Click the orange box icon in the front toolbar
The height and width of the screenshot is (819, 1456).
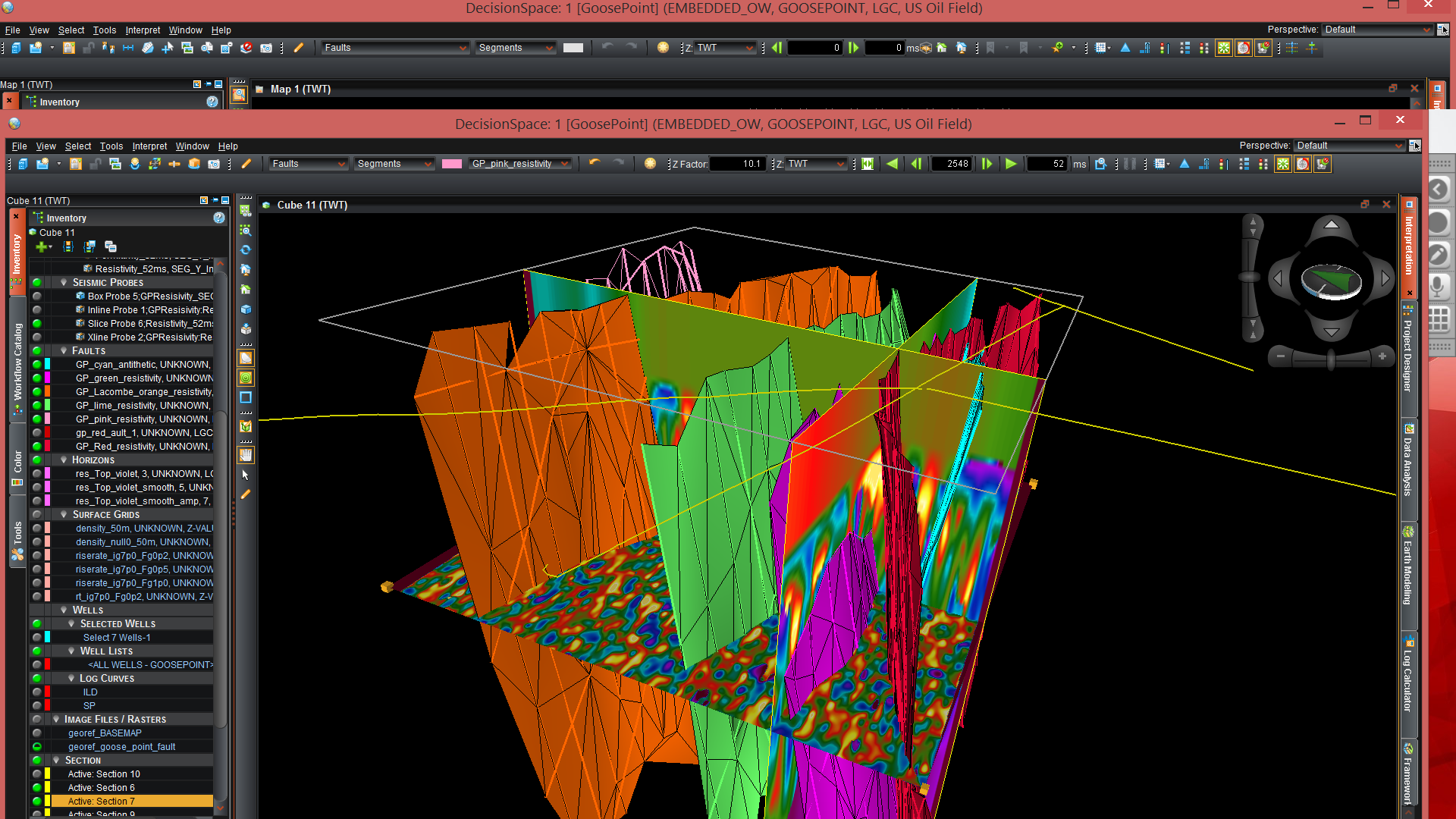click(x=194, y=164)
